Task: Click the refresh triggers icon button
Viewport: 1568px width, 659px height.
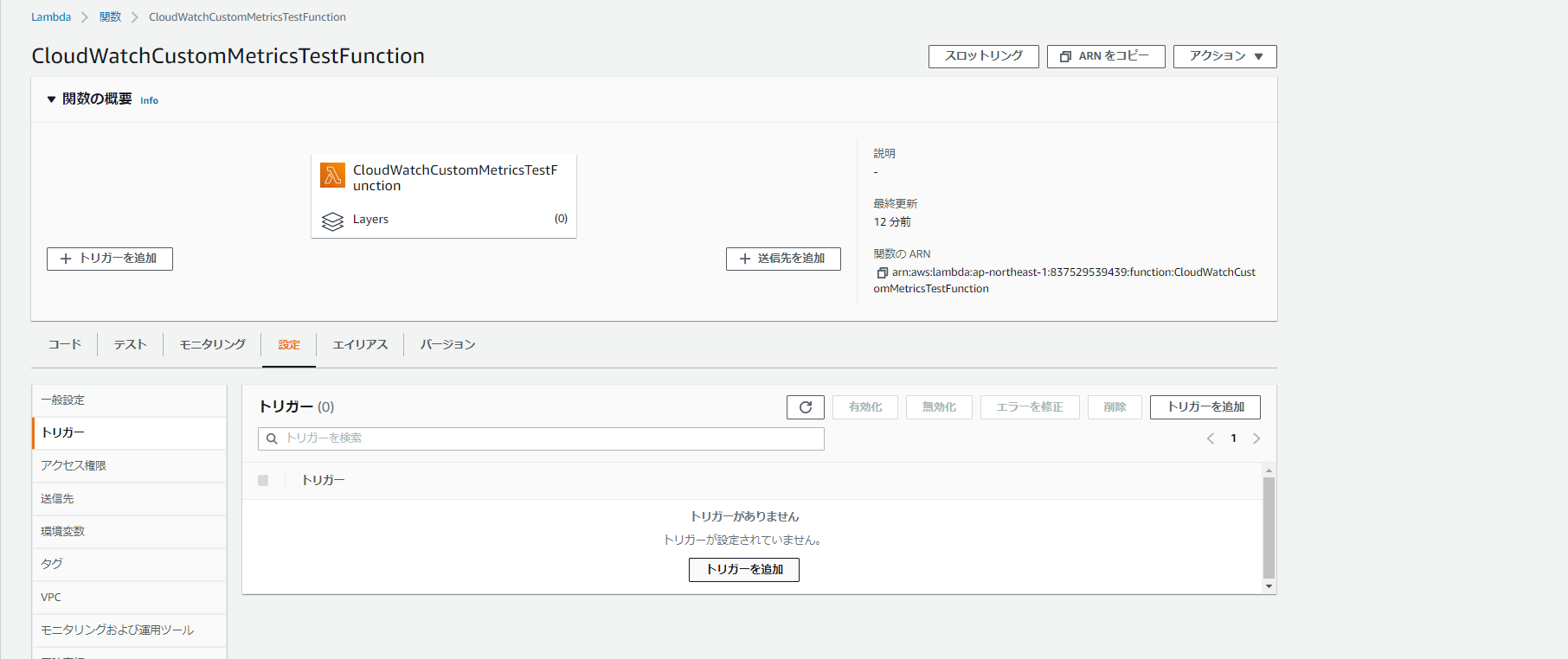Action: click(x=806, y=407)
